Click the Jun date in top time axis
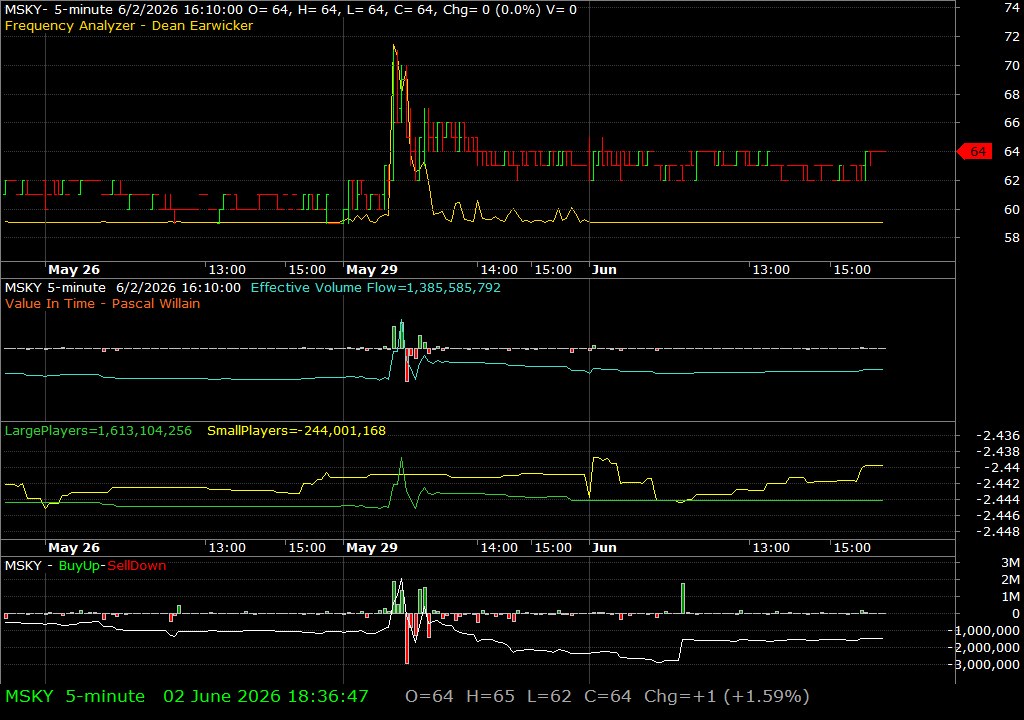Screen dimensions: 1024x720 (604, 269)
